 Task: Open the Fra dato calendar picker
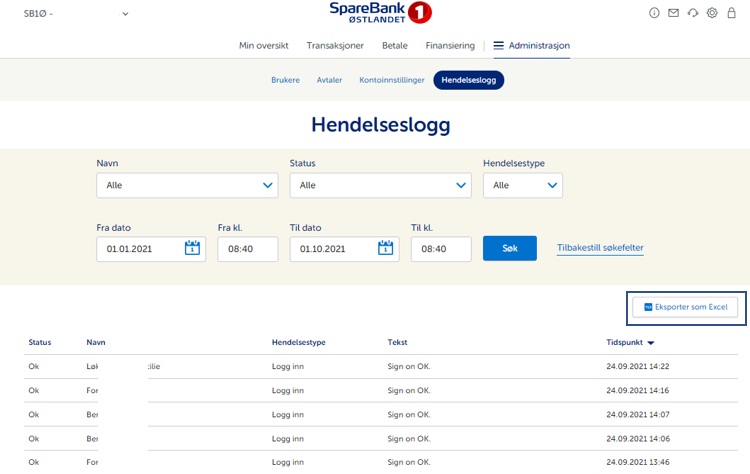click(x=192, y=249)
